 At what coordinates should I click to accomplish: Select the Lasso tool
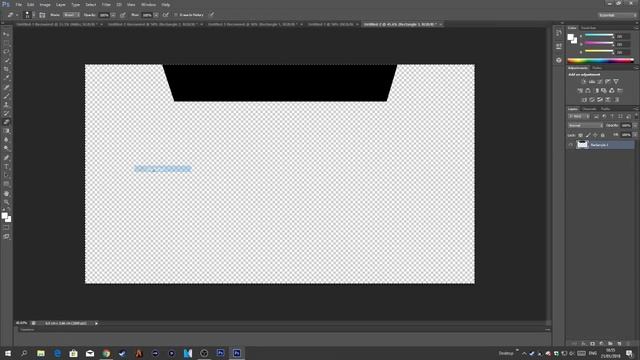6,52
